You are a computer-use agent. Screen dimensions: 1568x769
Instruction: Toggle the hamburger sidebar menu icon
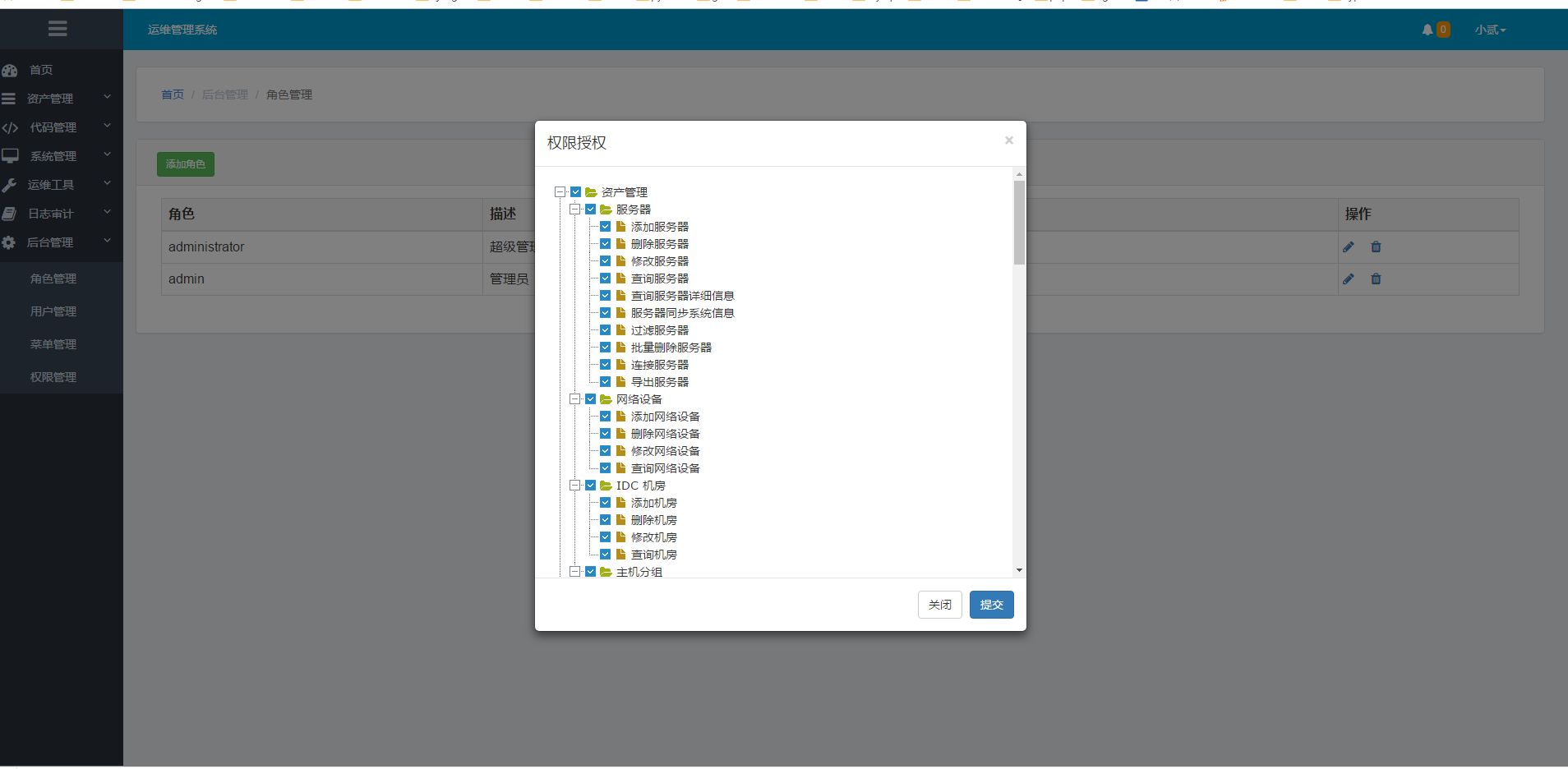click(58, 29)
